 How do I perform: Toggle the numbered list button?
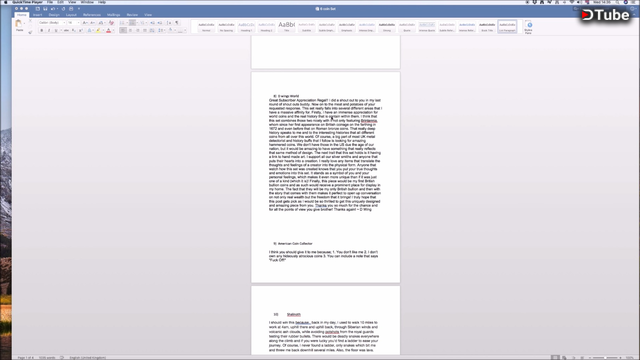point(132,23)
